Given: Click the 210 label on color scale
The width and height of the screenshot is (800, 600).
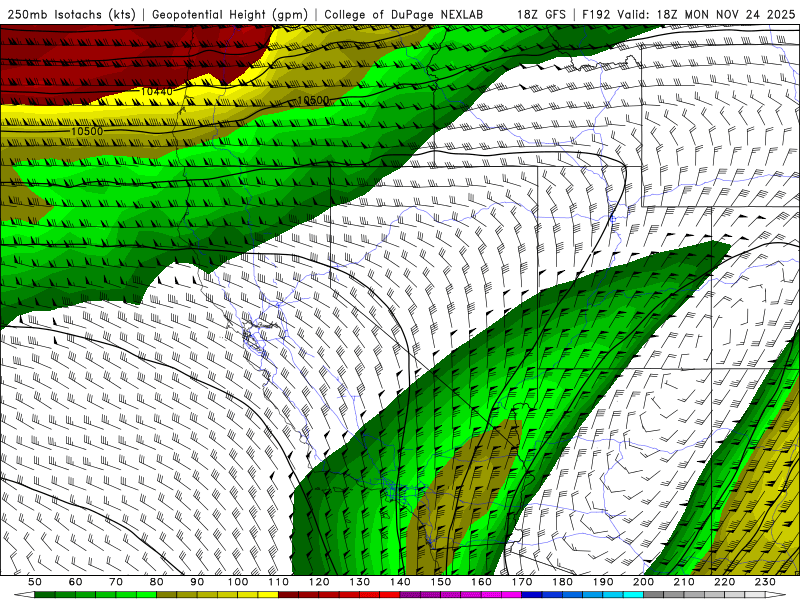Looking at the screenshot, I should 684,582.
